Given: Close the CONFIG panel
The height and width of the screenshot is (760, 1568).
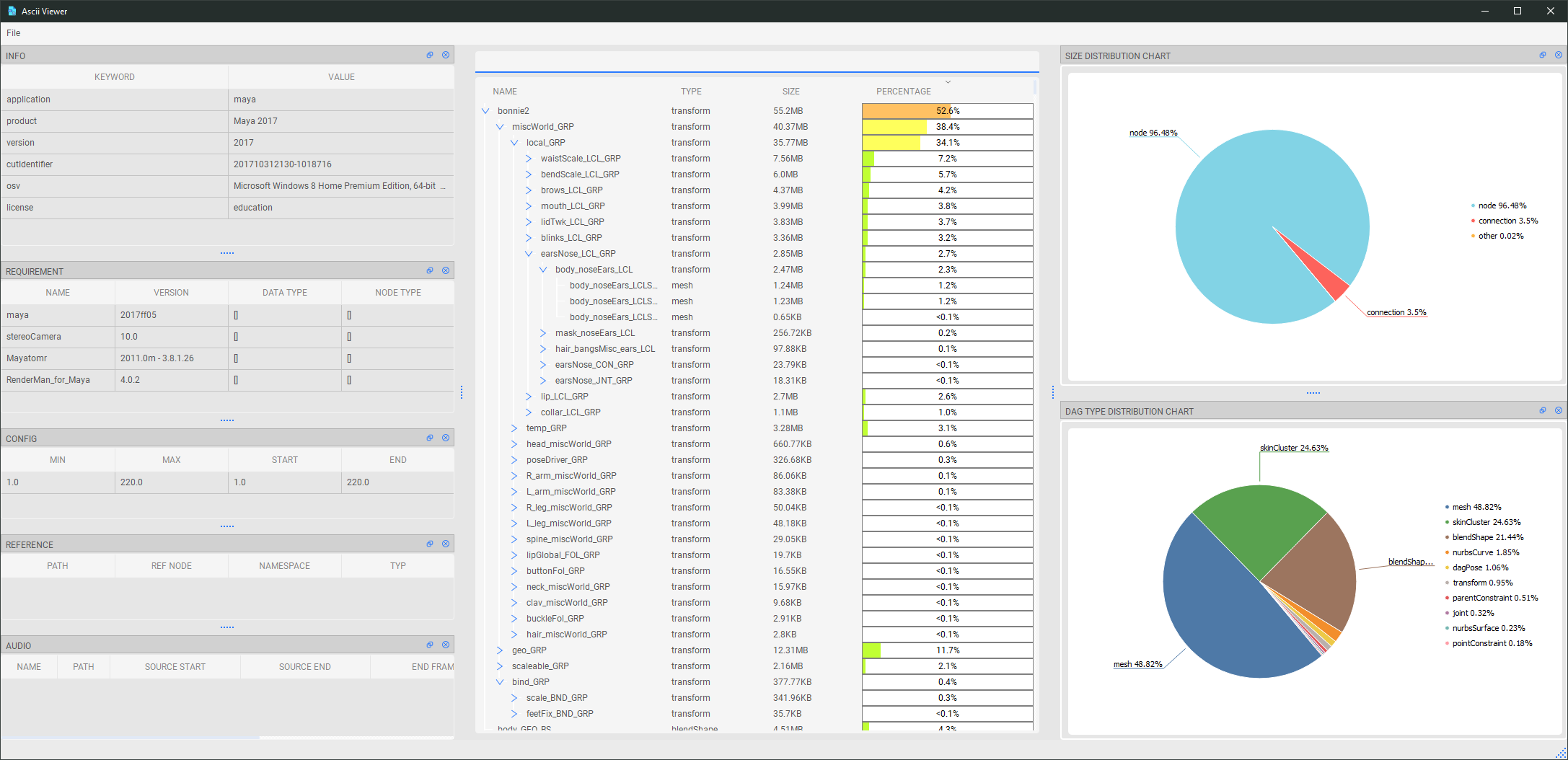Looking at the screenshot, I should coord(446,438).
